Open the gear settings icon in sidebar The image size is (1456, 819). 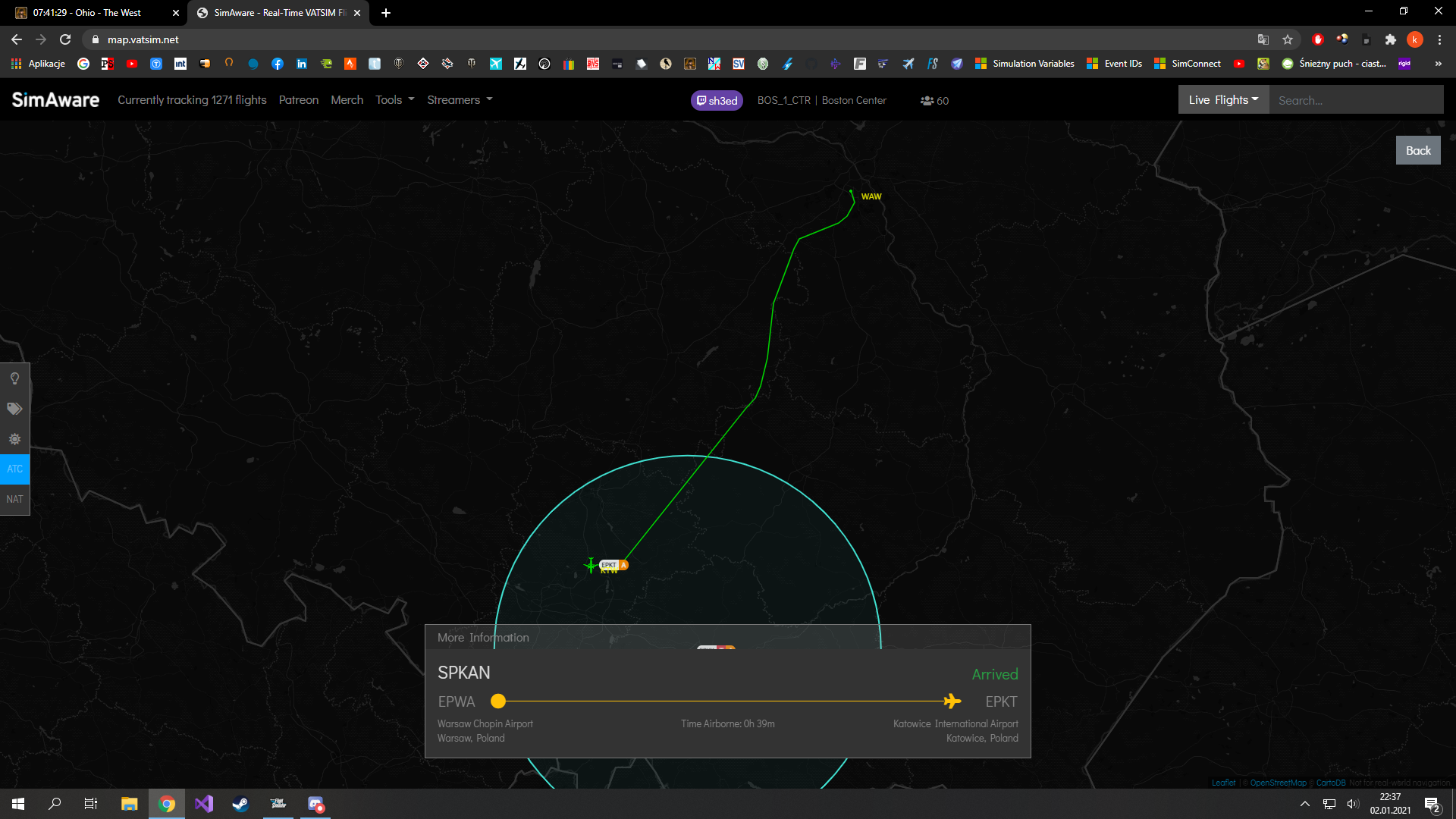[14, 439]
